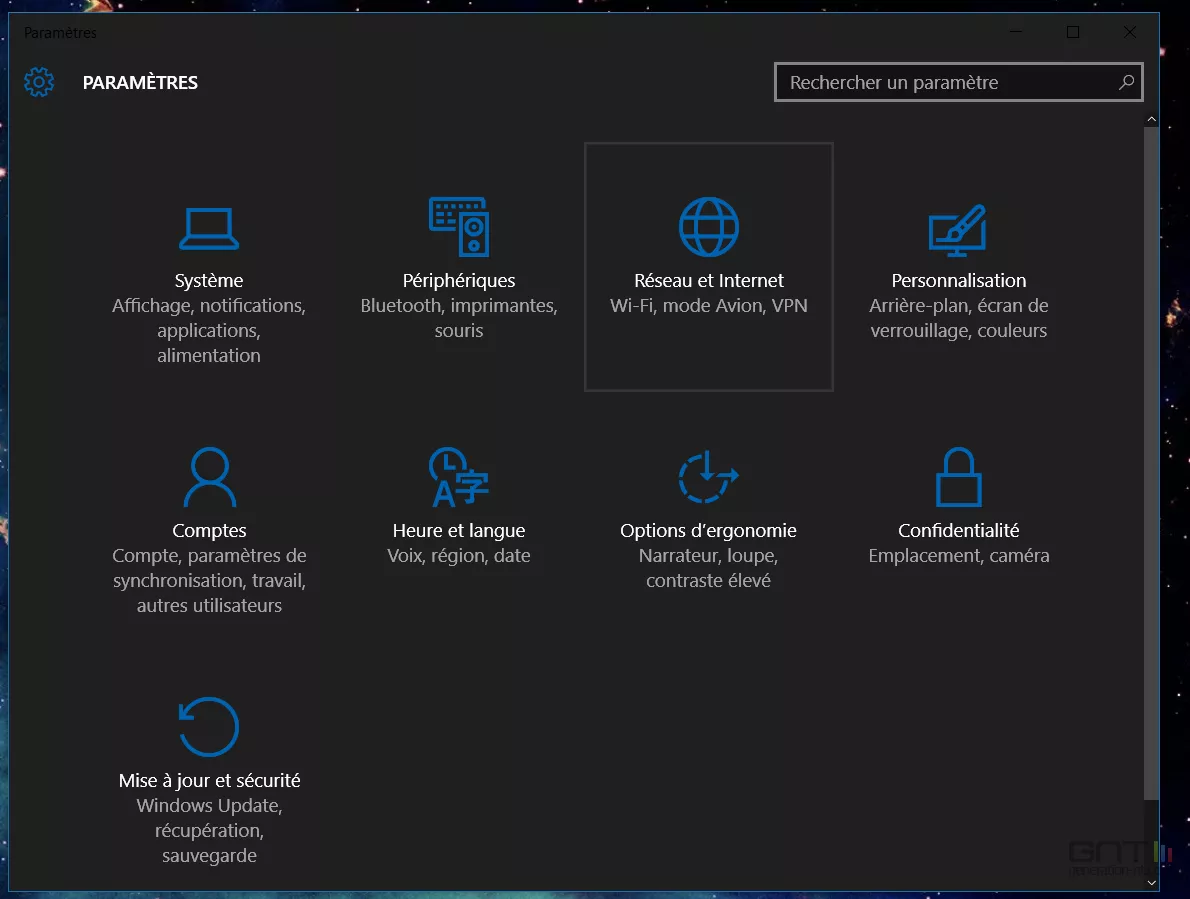This screenshot has height=899, width=1190.
Task: Click 'Emplacement, caméra' description
Action: (x=959, y=555)
